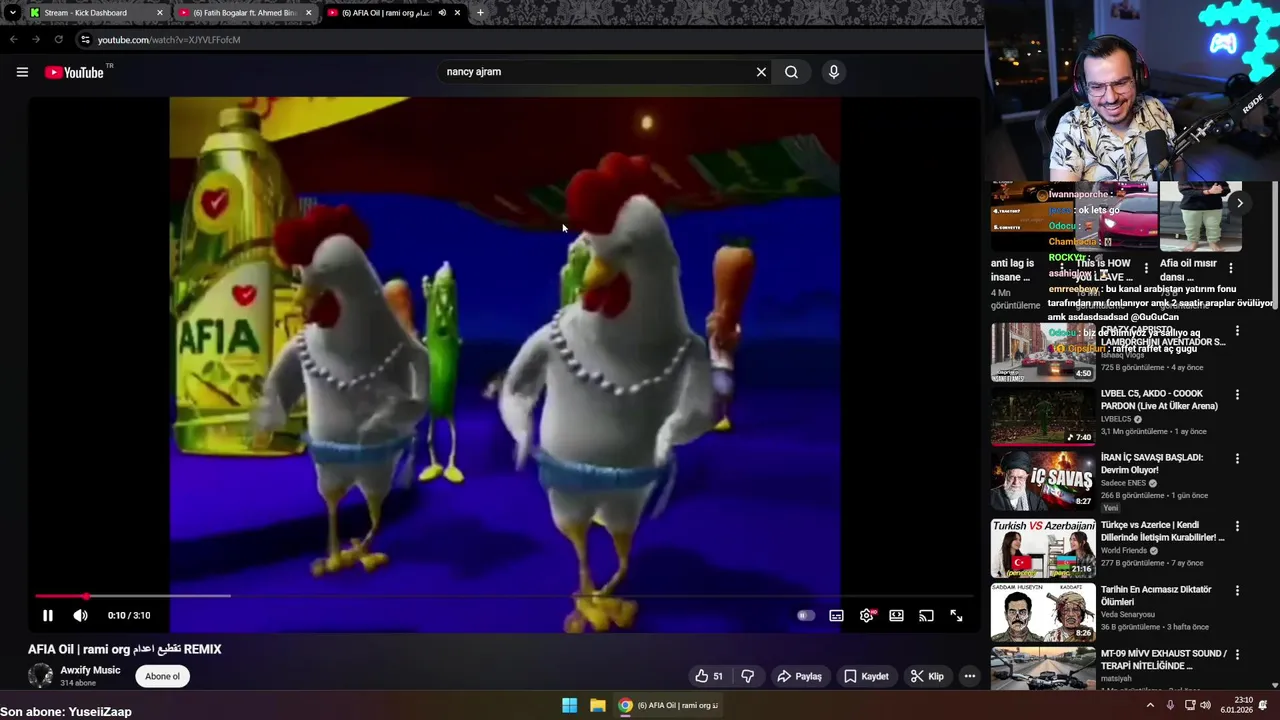Enter full screen mode
The width and height of the screenshot is (1280, 720).
tap(957, 616)
